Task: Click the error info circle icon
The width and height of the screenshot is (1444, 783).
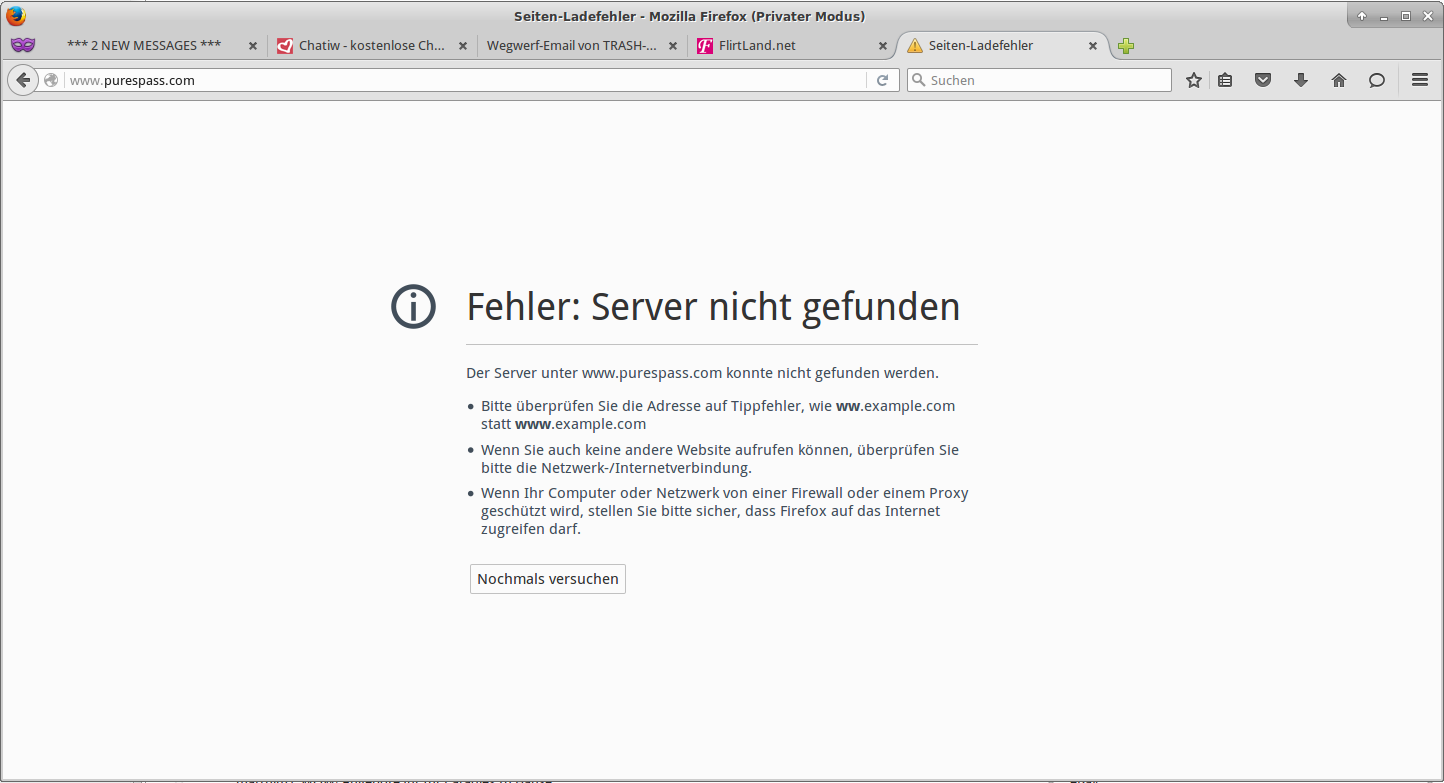Action: tap(413, 307)
